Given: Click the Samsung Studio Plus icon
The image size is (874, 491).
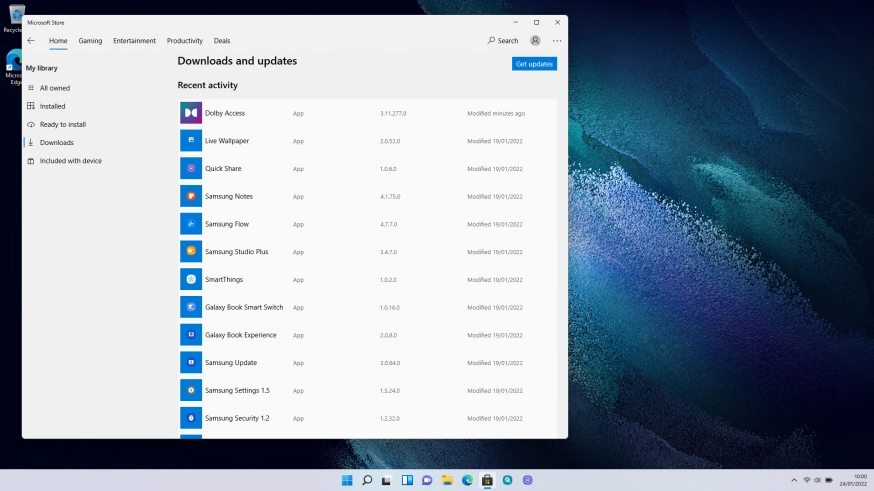Looking at the screenshot, I should (x=191, y=252).
